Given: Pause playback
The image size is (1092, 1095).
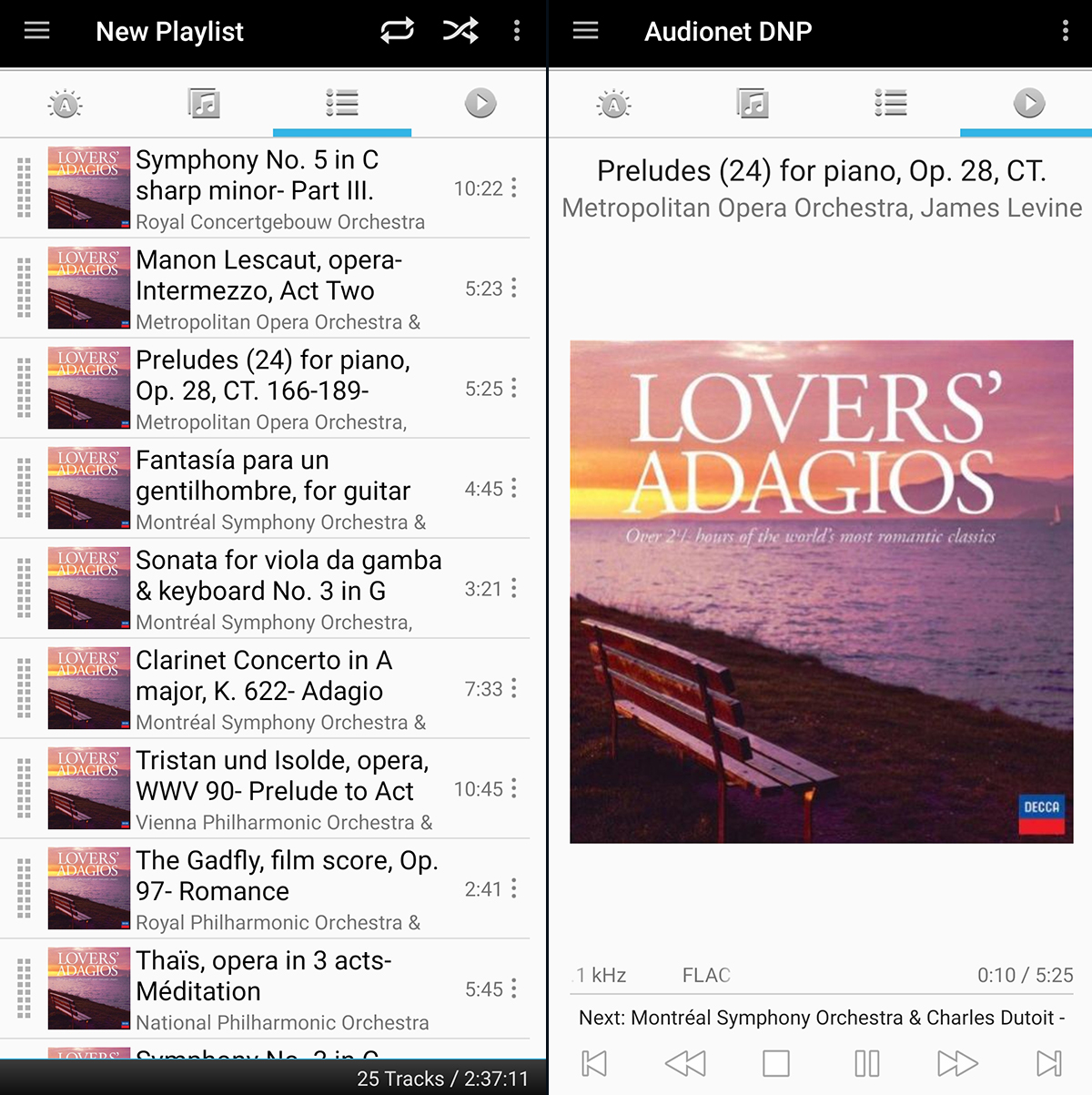Looking at the screenshot, I should click(x=867, y=1063).
